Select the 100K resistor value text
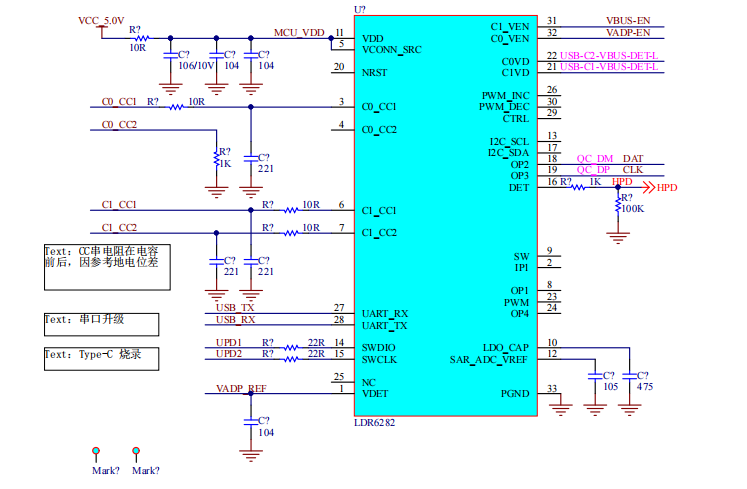747x489 pixels. [633, 209]
